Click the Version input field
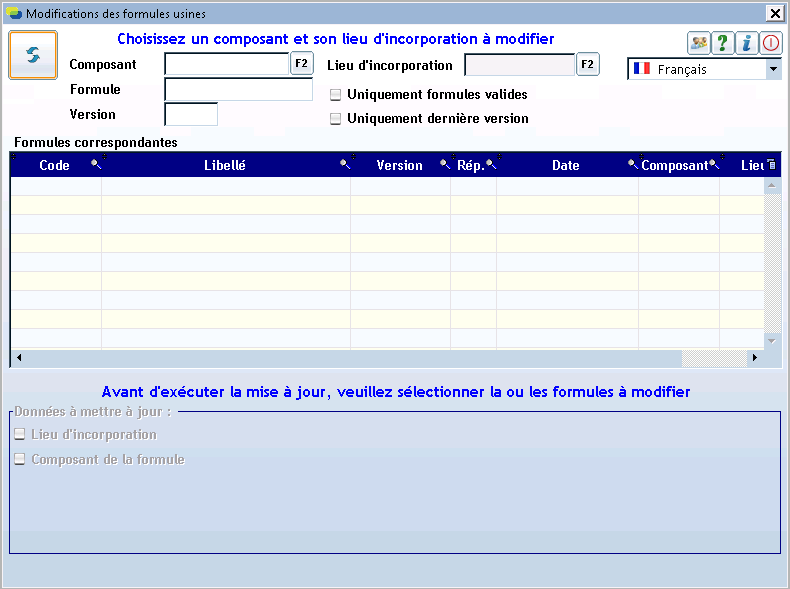Screen dimensions: 790x589 pyautogui.click(x=191, y=114)
